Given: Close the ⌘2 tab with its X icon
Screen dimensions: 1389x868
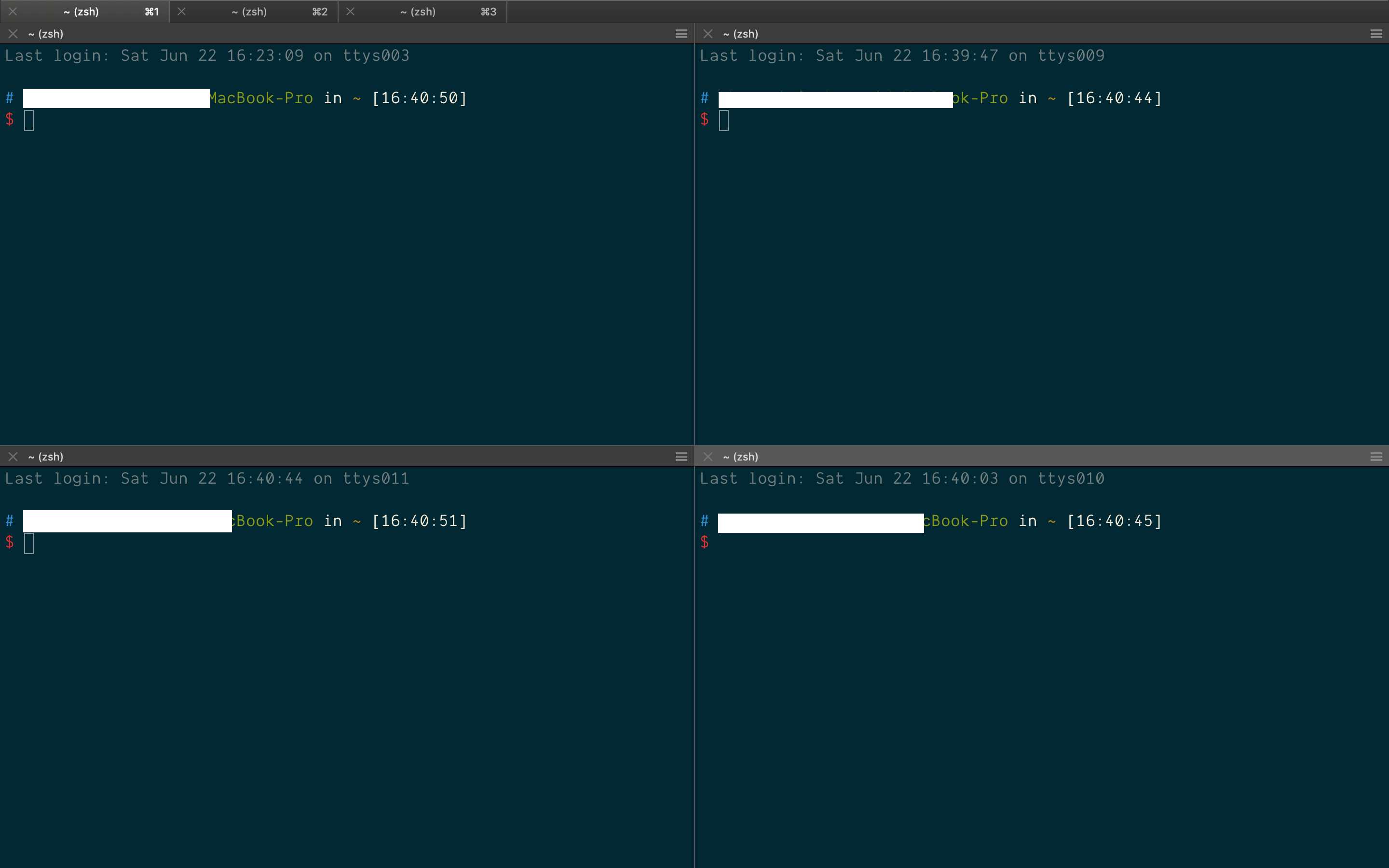Looking at the screenshot, I should pyautogui.click(x=181, y=12).
